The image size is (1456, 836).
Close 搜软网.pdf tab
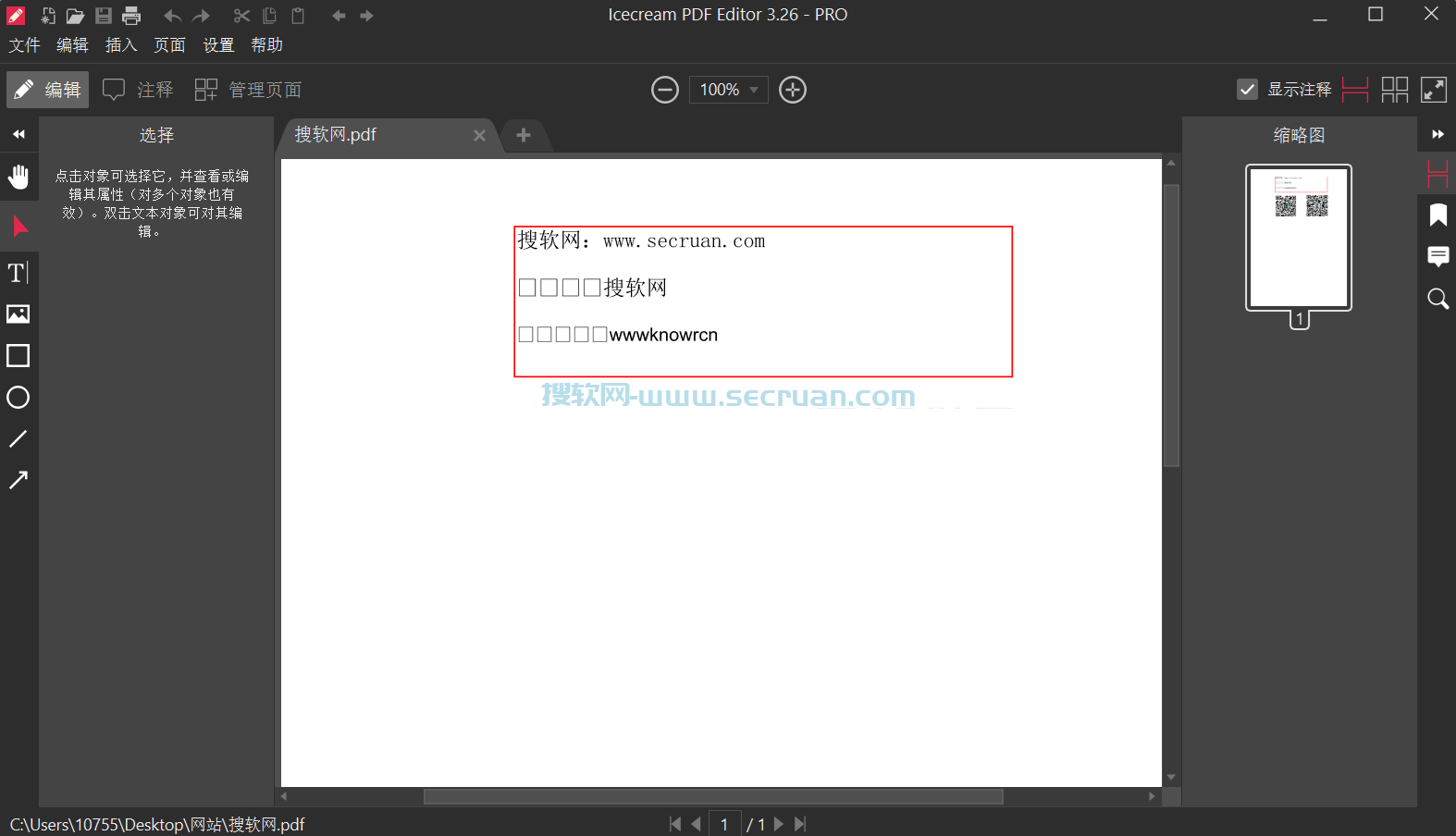coord(479,136)
